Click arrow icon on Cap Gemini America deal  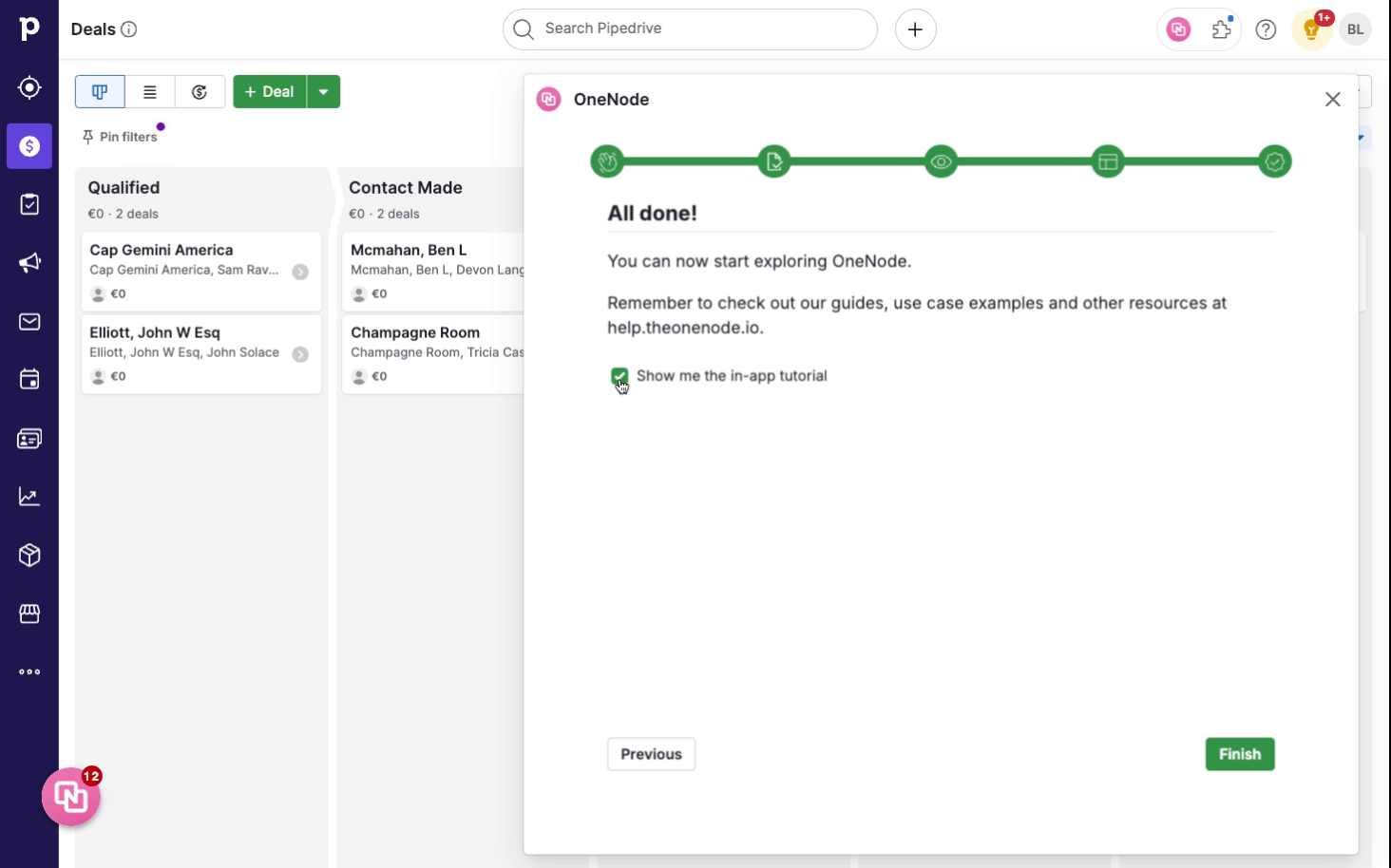tap(300, 272)
